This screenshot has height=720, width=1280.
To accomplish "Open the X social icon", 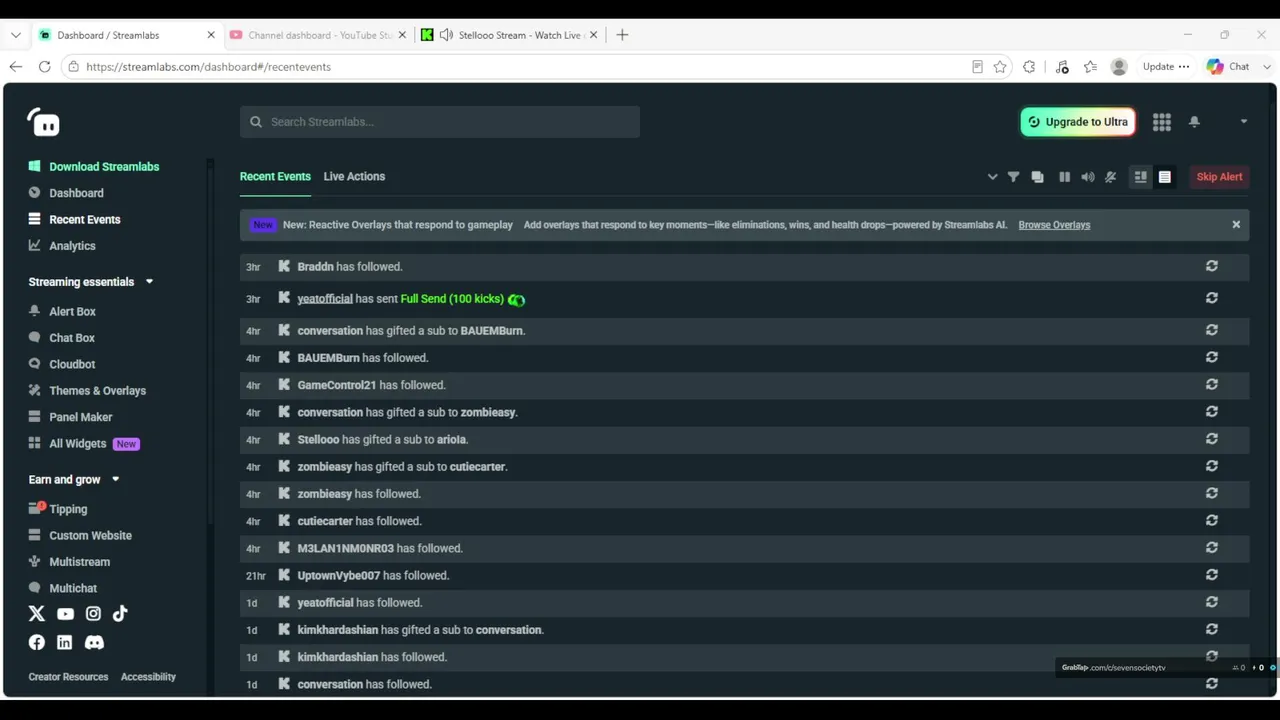I will point(37,614).
